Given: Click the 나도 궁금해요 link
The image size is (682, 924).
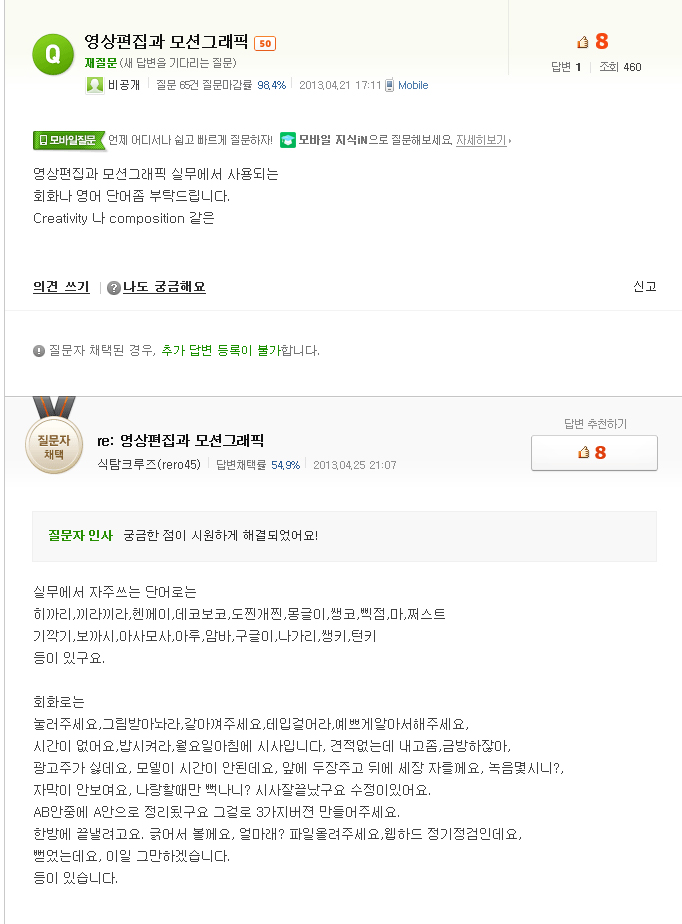Looking at the screenshot, I should point(164,287).
